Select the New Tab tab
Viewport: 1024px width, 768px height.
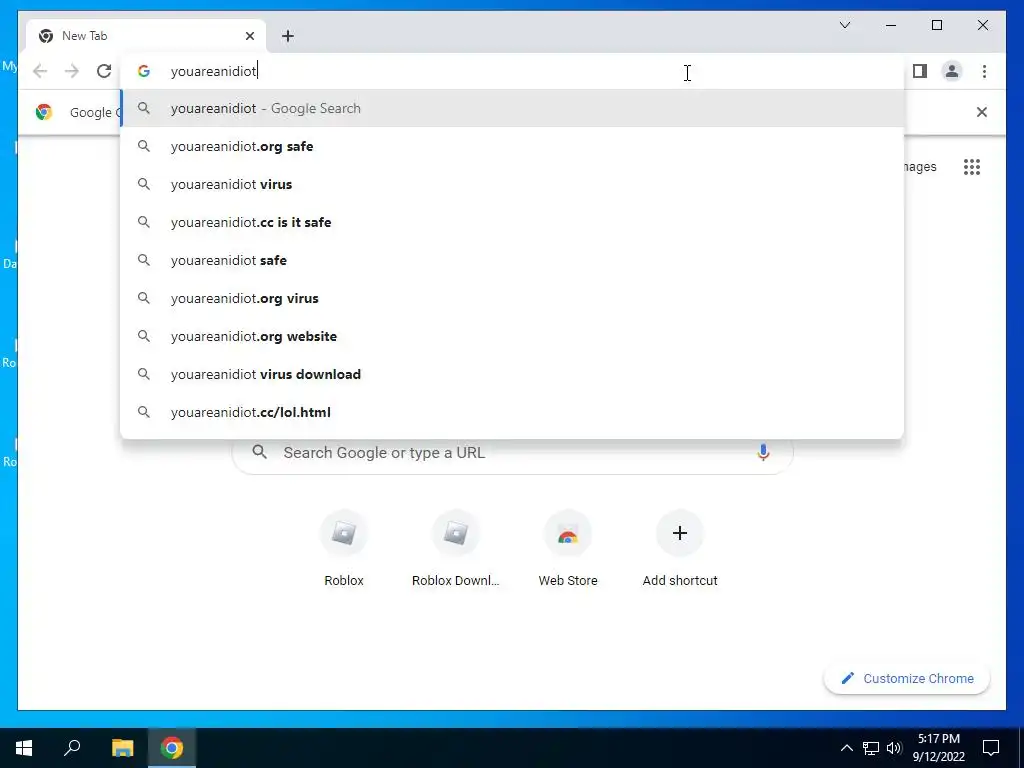[146, 36]
